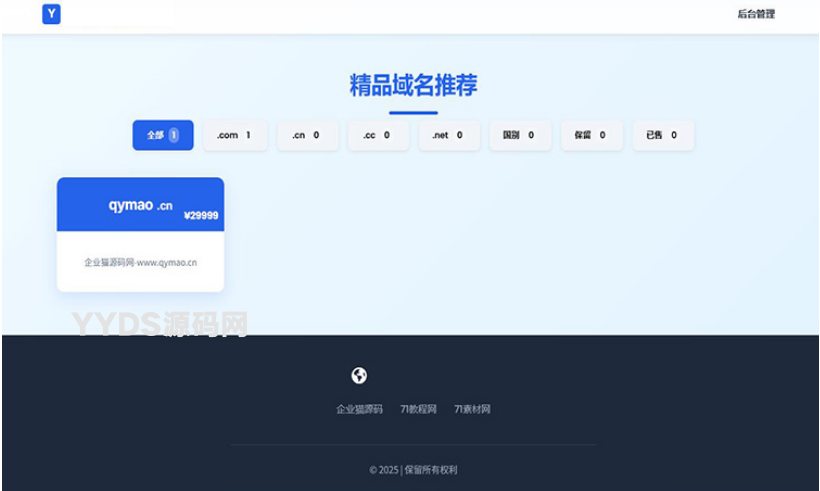This screenshot has height=491, width=820.
Task: Select the 已售 filter tab
Action: coord(663,135)
